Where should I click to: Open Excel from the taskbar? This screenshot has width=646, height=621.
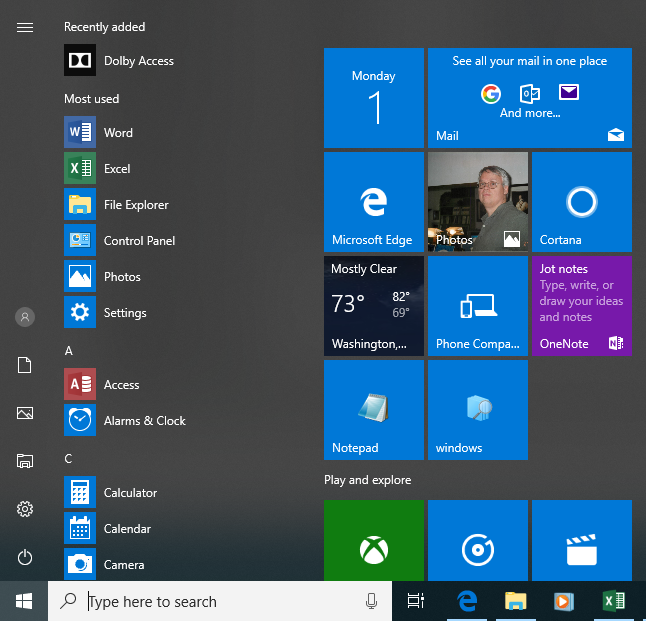(x=614, y=601)
